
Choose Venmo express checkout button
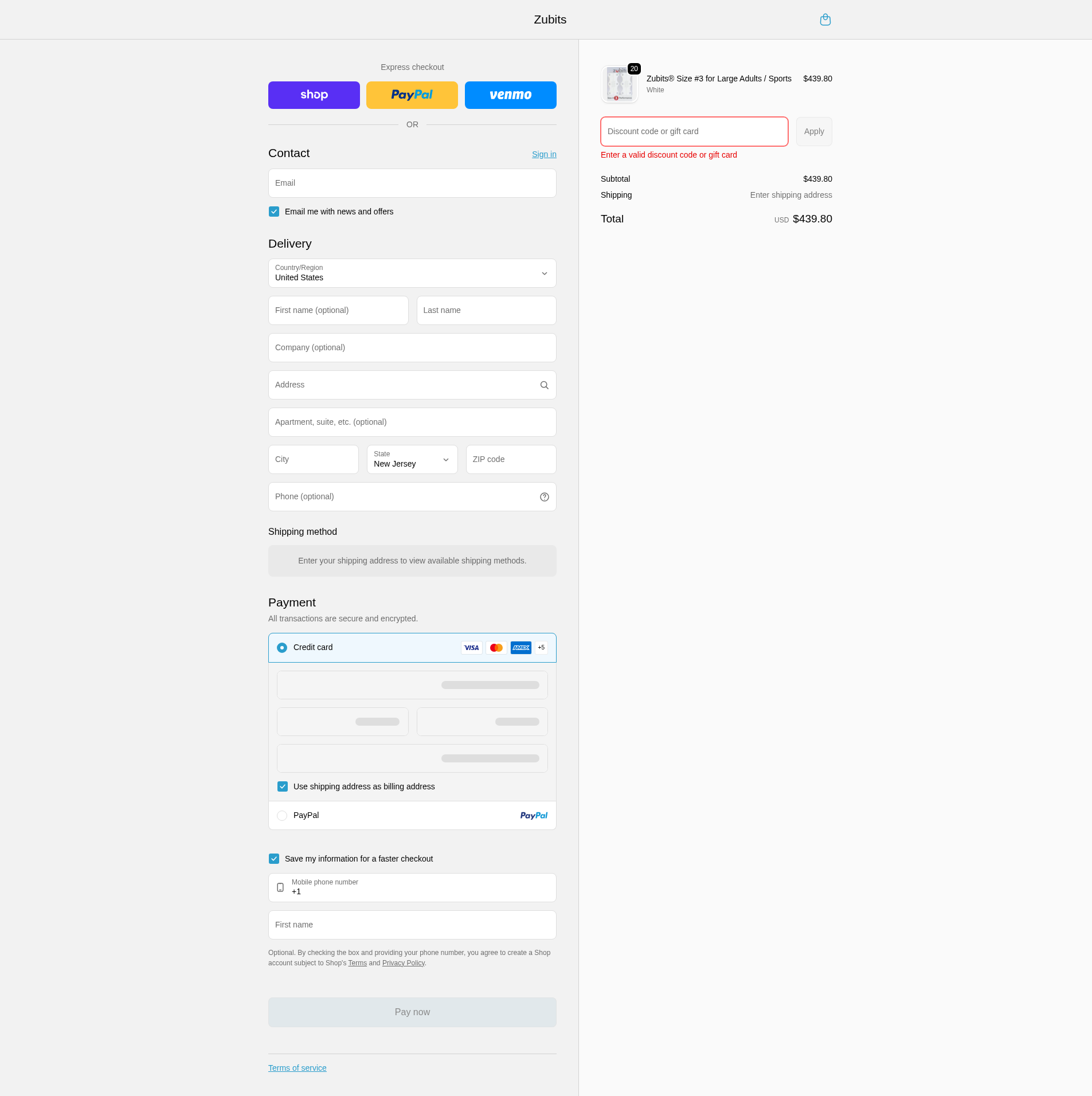point(510,95)
